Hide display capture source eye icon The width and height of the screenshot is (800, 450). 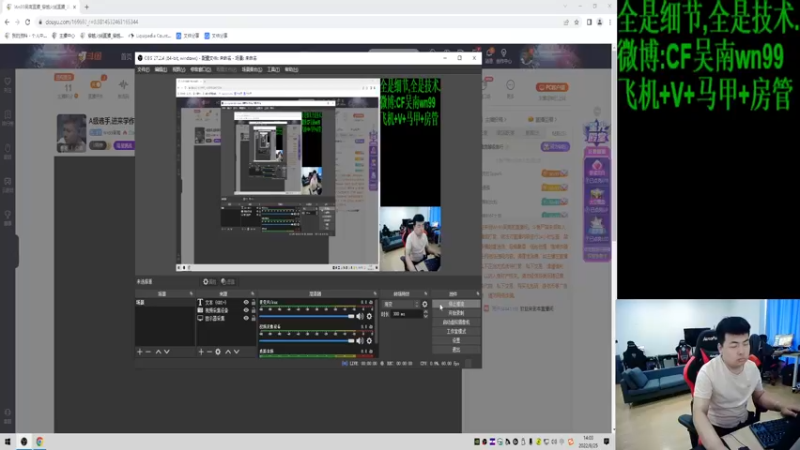(x=246, y=318)
